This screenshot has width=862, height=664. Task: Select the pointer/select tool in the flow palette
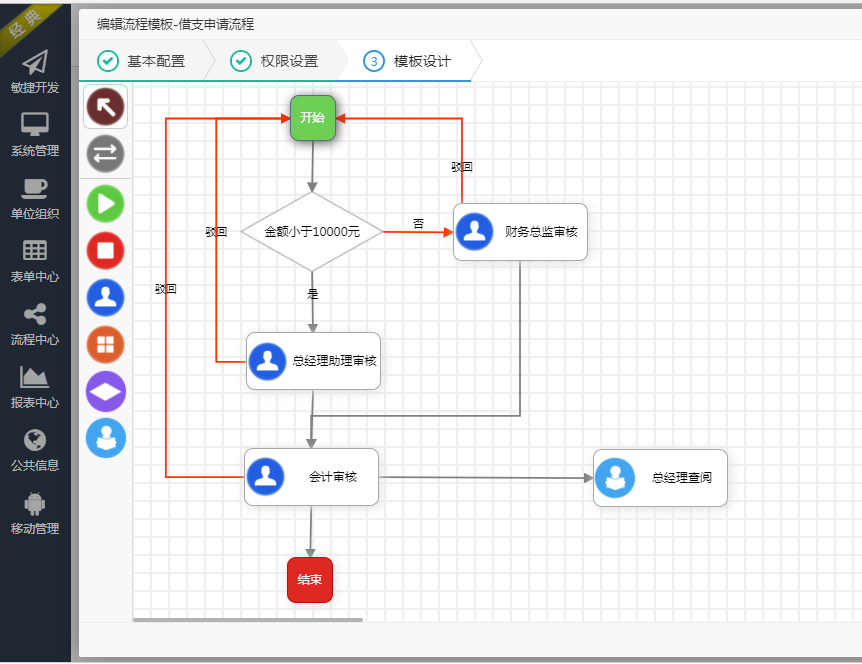[105, 106]
